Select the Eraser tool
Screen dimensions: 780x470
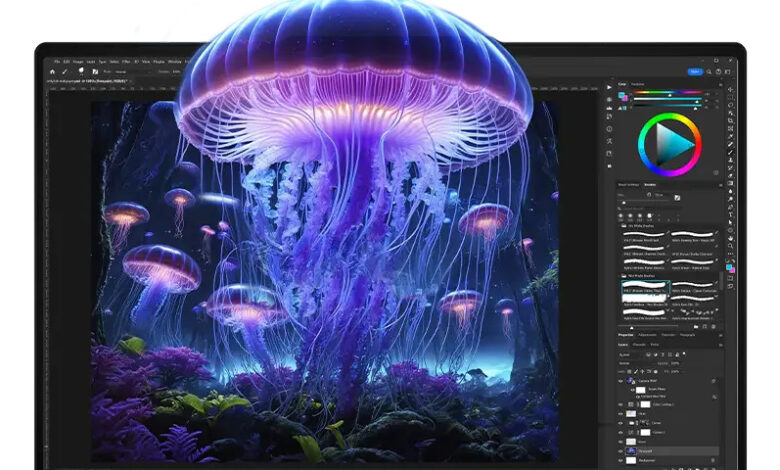click(730, 176)
